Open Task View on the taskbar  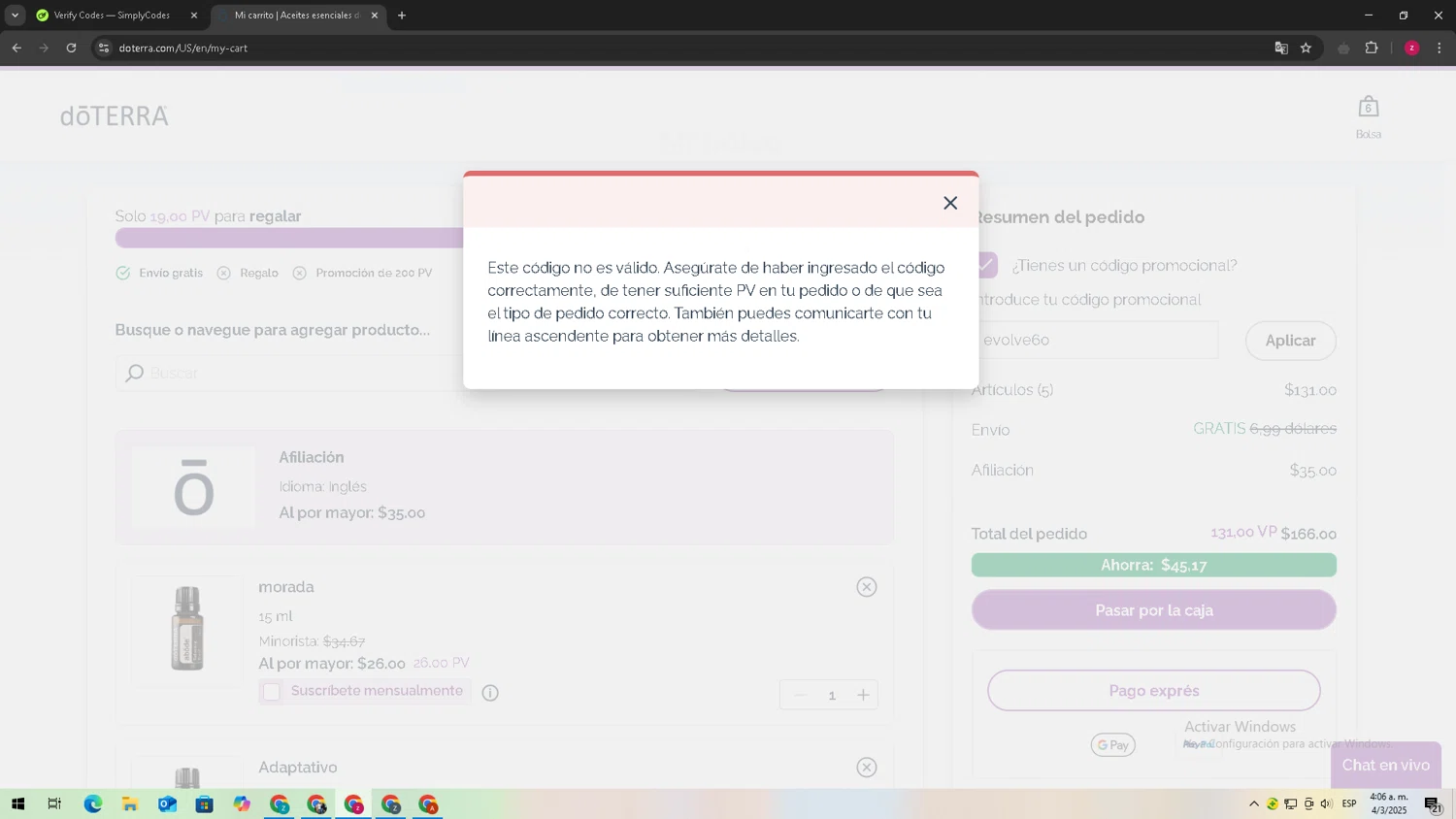54,804
